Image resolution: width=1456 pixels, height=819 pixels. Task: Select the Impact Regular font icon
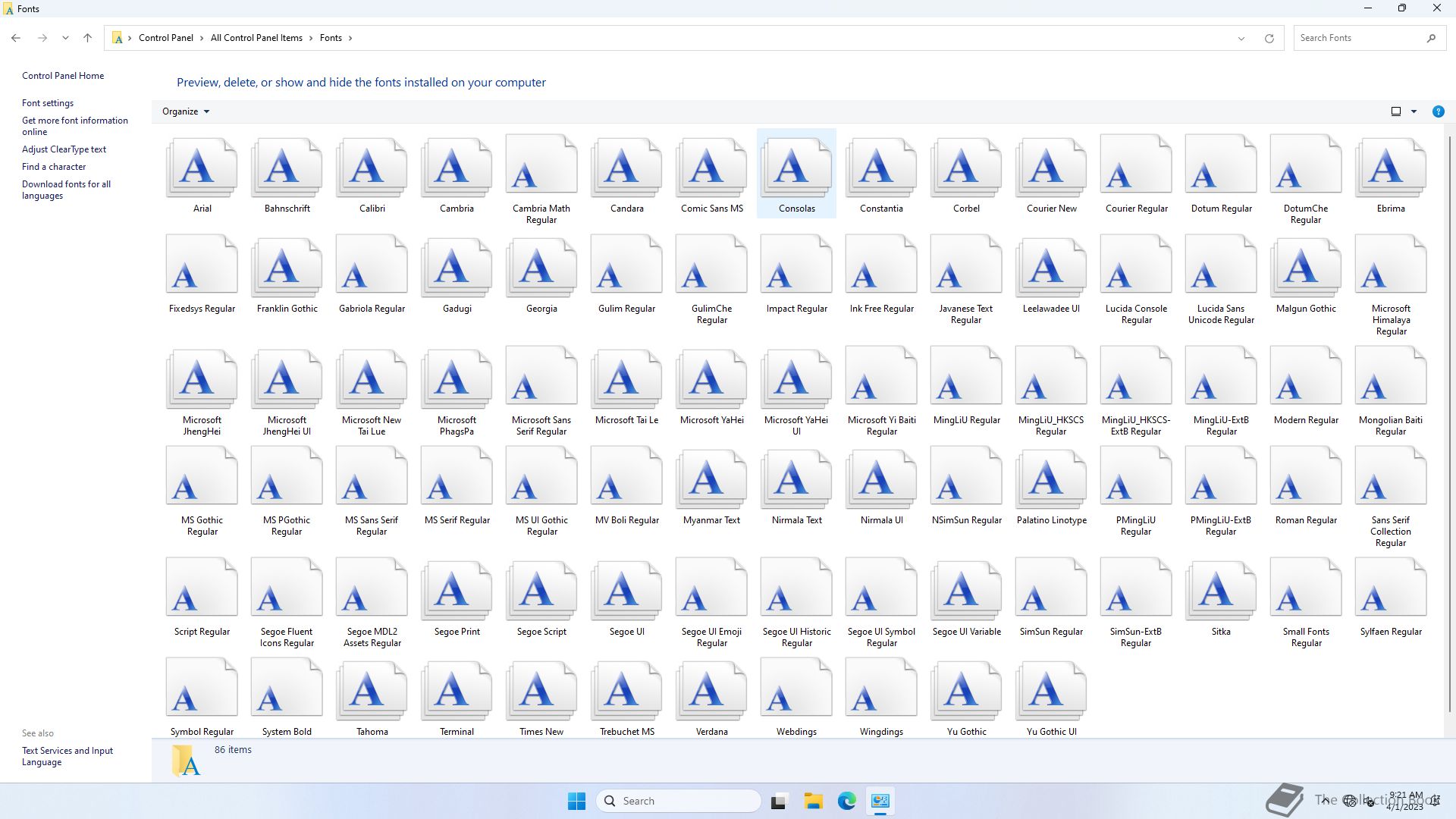(x=796, y=265)
